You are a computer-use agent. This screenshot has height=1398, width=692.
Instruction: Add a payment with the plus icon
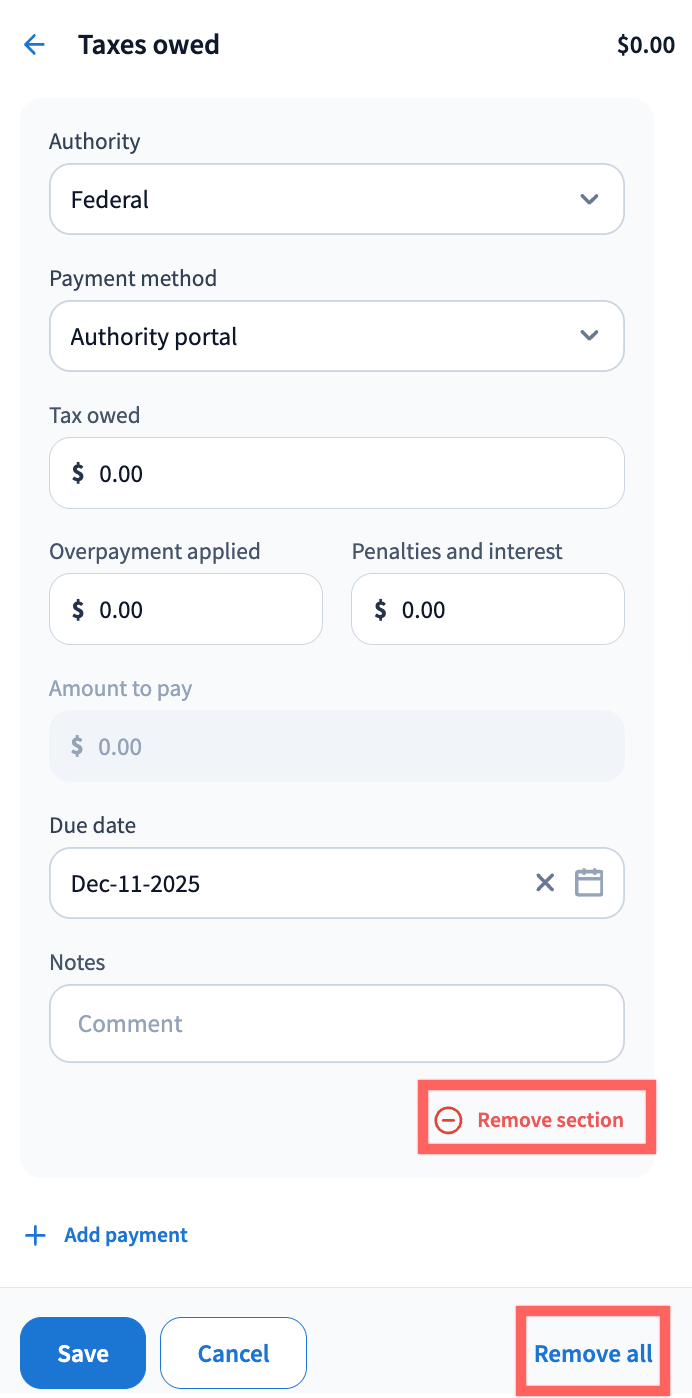pos(36,1236)
